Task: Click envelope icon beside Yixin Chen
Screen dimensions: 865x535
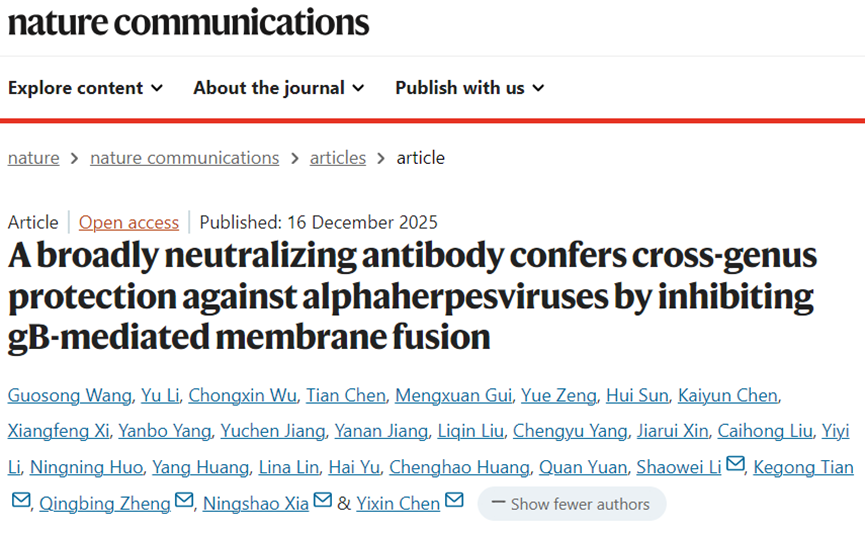Action: click(454, 502)
